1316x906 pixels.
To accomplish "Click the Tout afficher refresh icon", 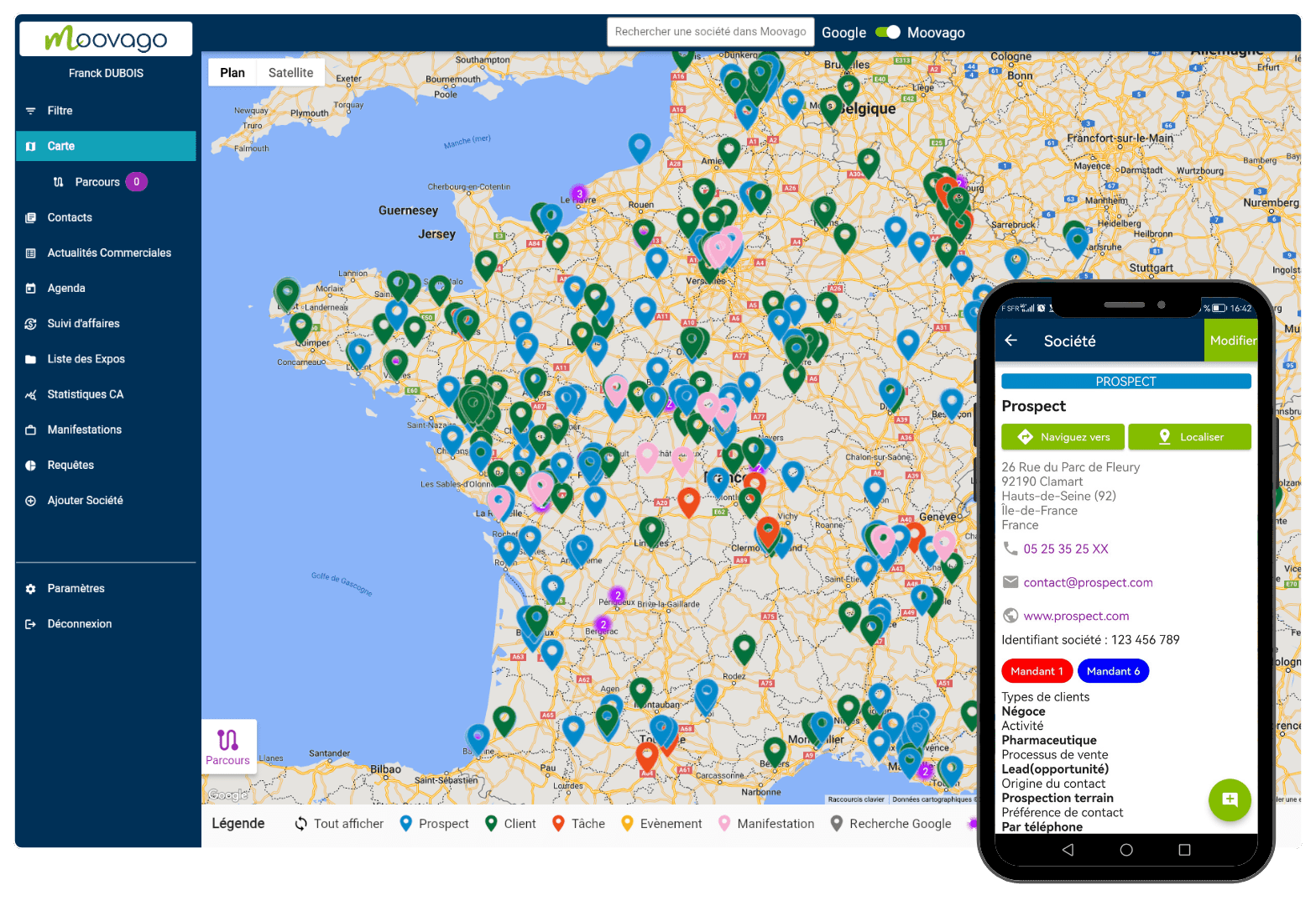I will coord(301,824).
